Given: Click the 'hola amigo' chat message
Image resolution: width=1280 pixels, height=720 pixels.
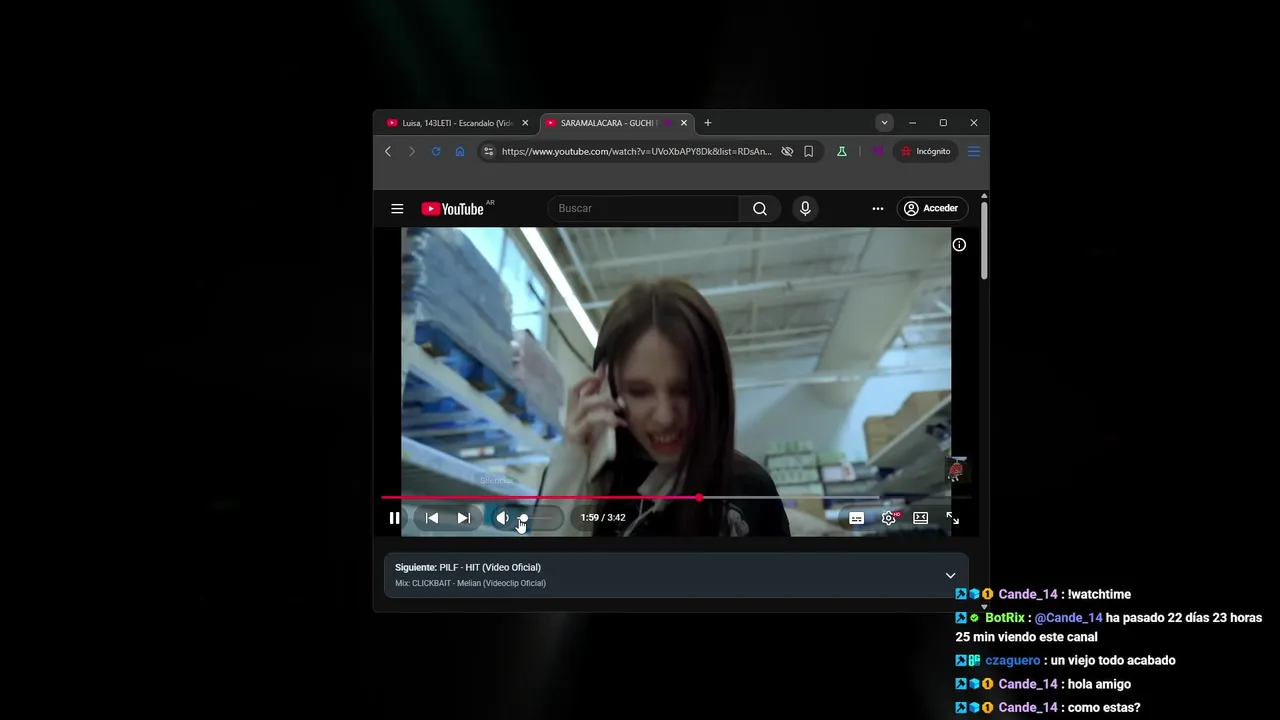Looking at the screenshot, I should (1099, 685).
